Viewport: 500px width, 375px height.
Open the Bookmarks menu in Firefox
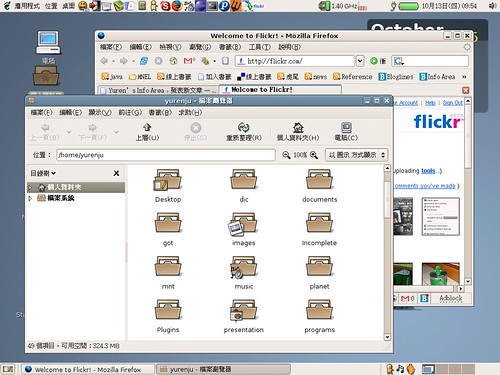click(x=230, y=47)
